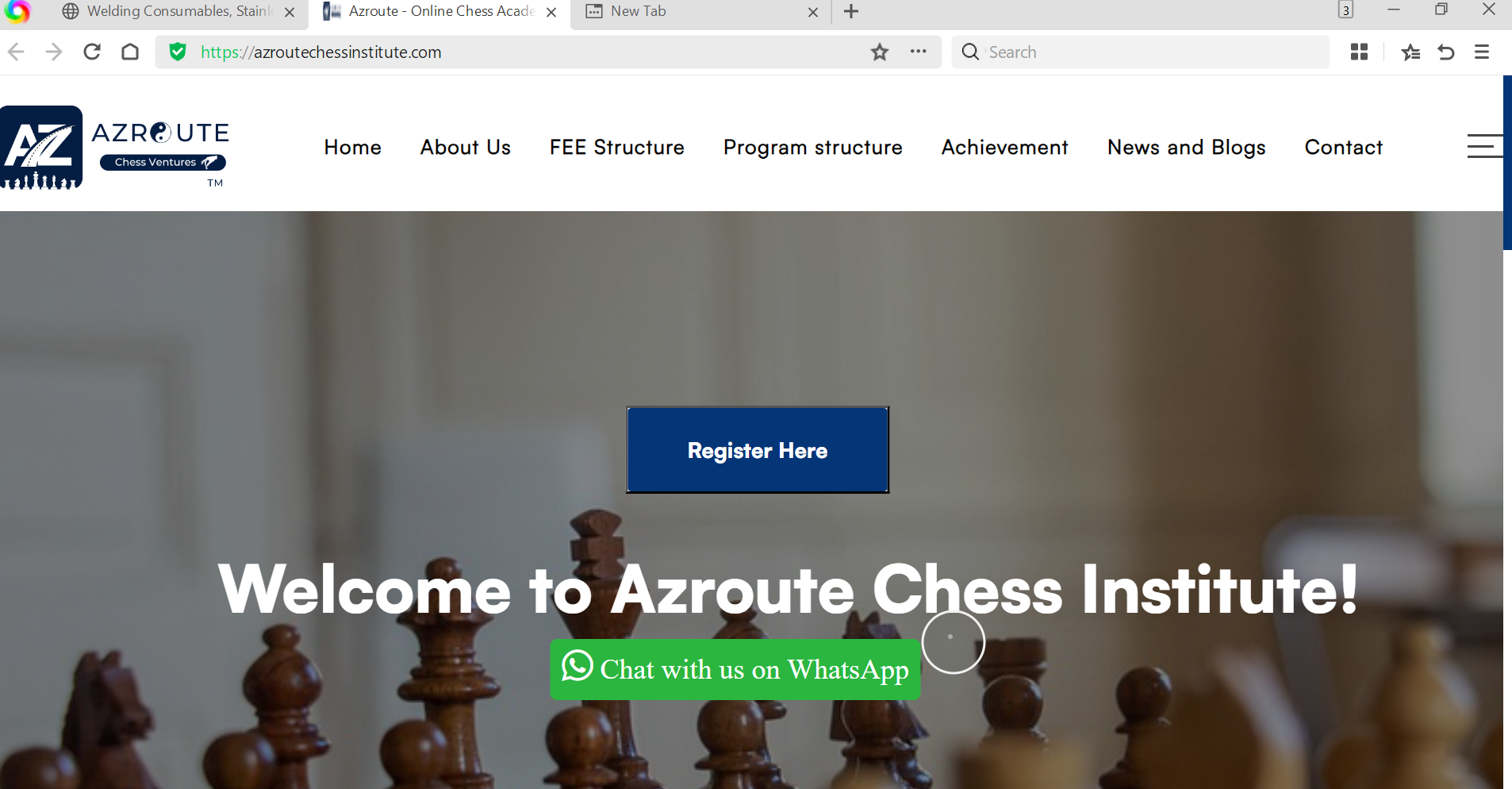Bookmark this page with the star icon

click(879, 52)
